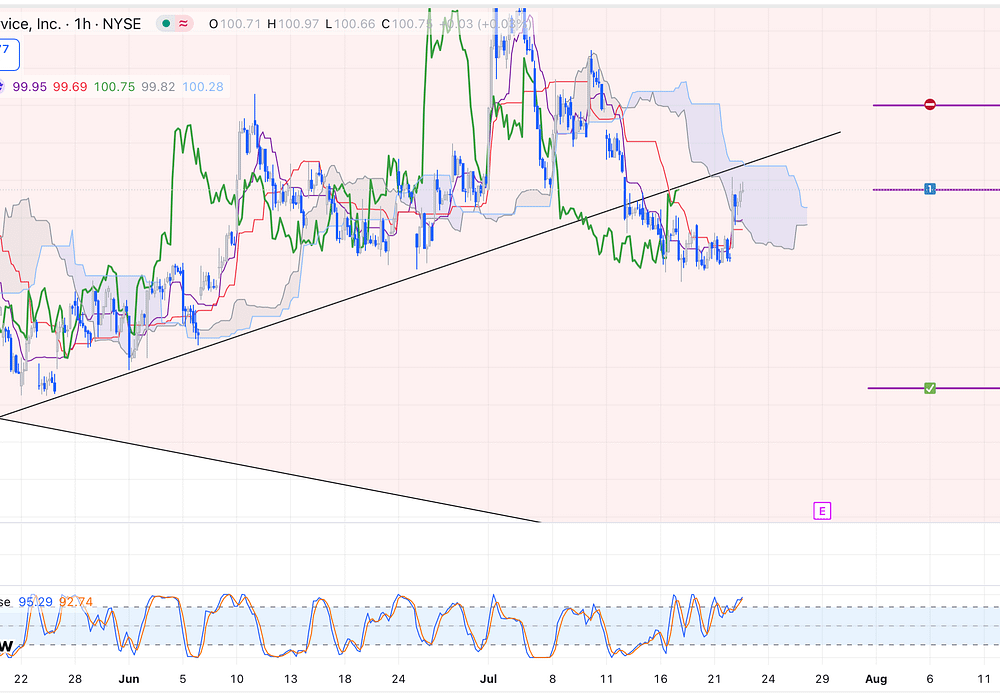Click the green checkmark marker
Image resolution: width=1000 pixels, height=700 pixels.
[930, 388]
